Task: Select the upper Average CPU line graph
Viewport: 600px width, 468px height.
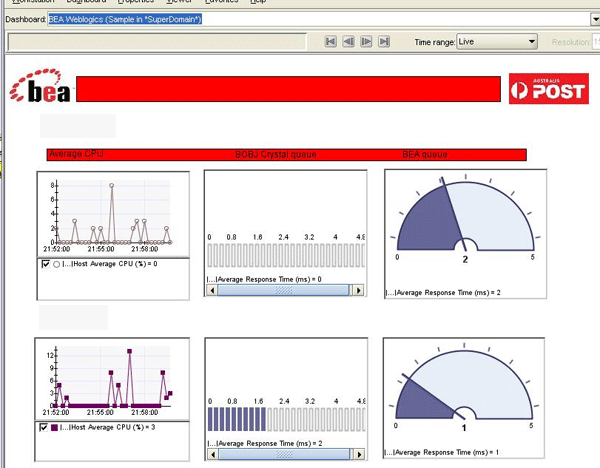Action: point(113,214)
